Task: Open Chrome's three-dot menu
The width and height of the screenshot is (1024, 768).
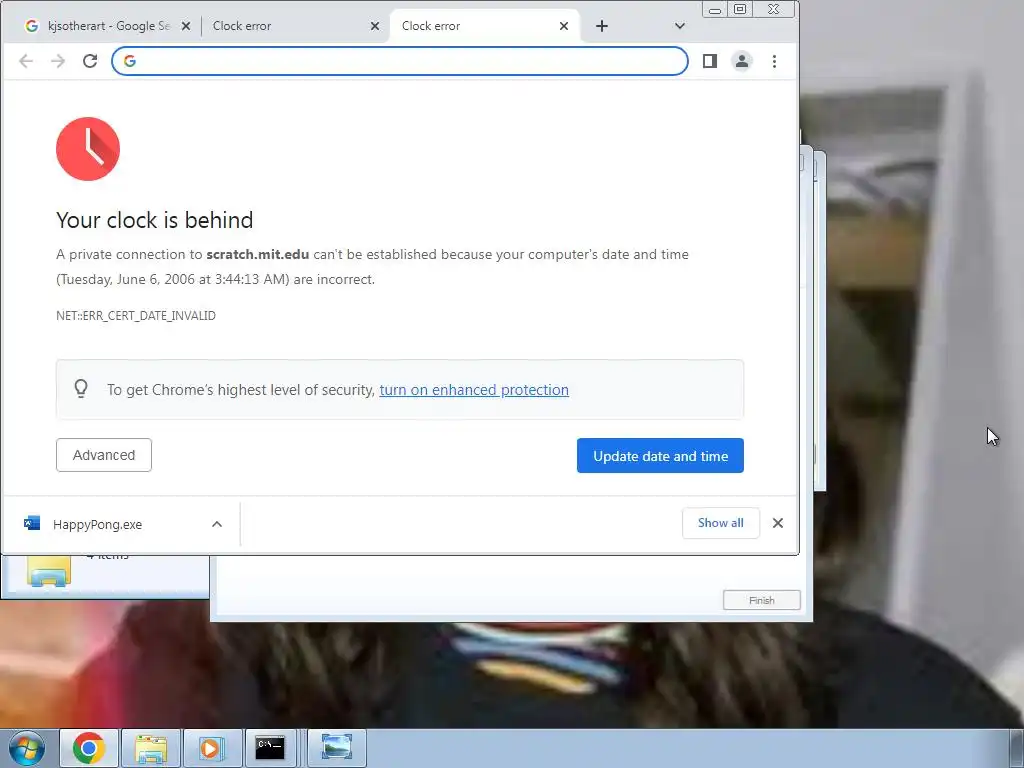Action: [775, 61]
